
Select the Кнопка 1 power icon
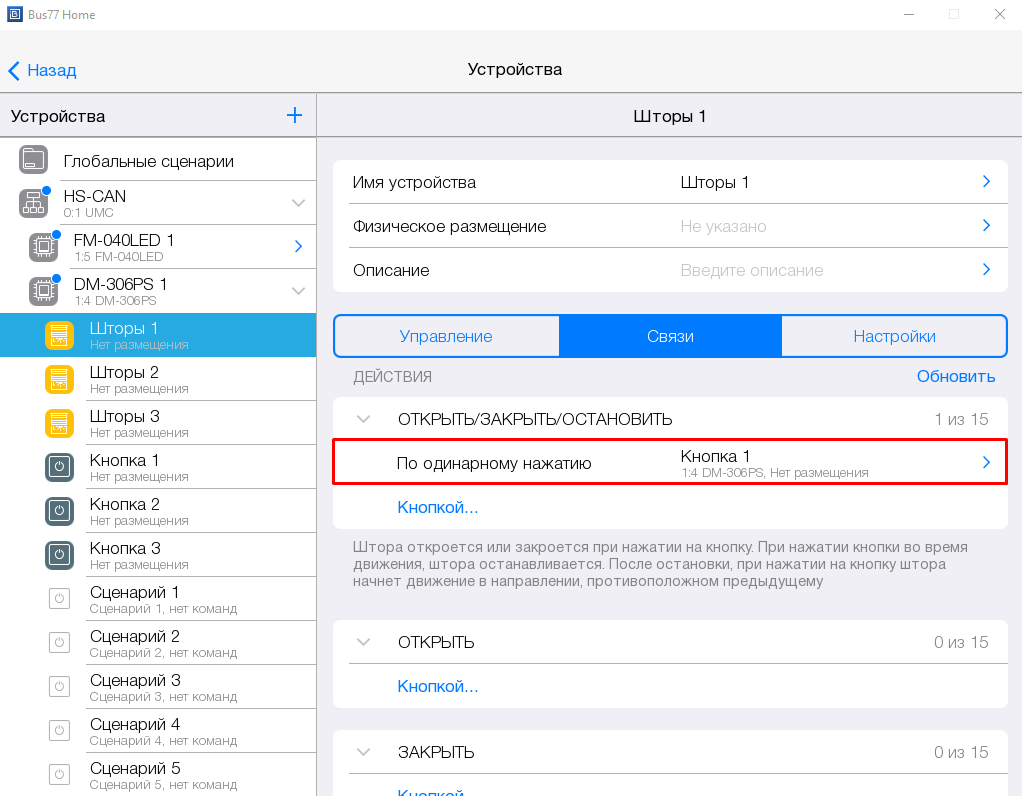point(59,467)
